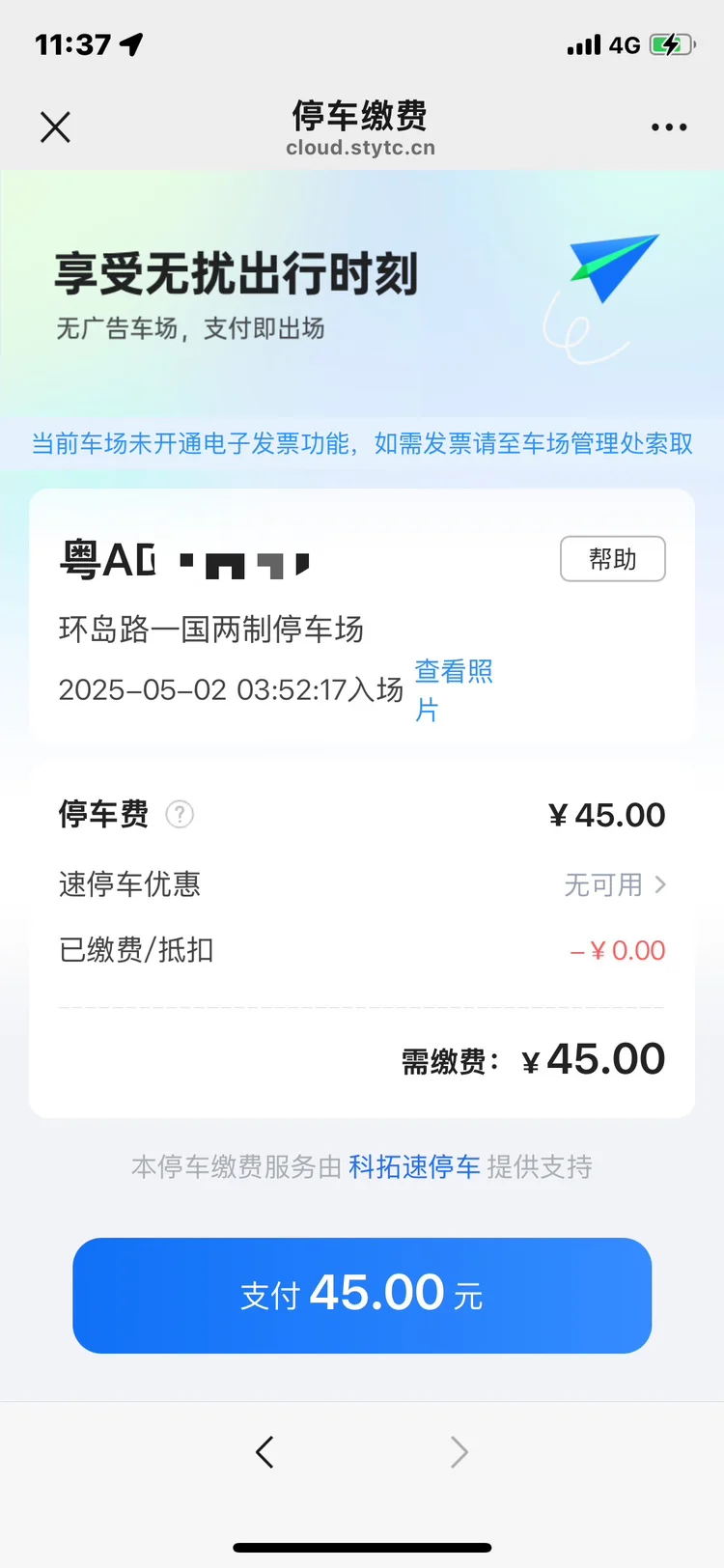724x1568 pixels.
Task: Tap the parking fee question mark icon
Action: (x=180, y=815)
